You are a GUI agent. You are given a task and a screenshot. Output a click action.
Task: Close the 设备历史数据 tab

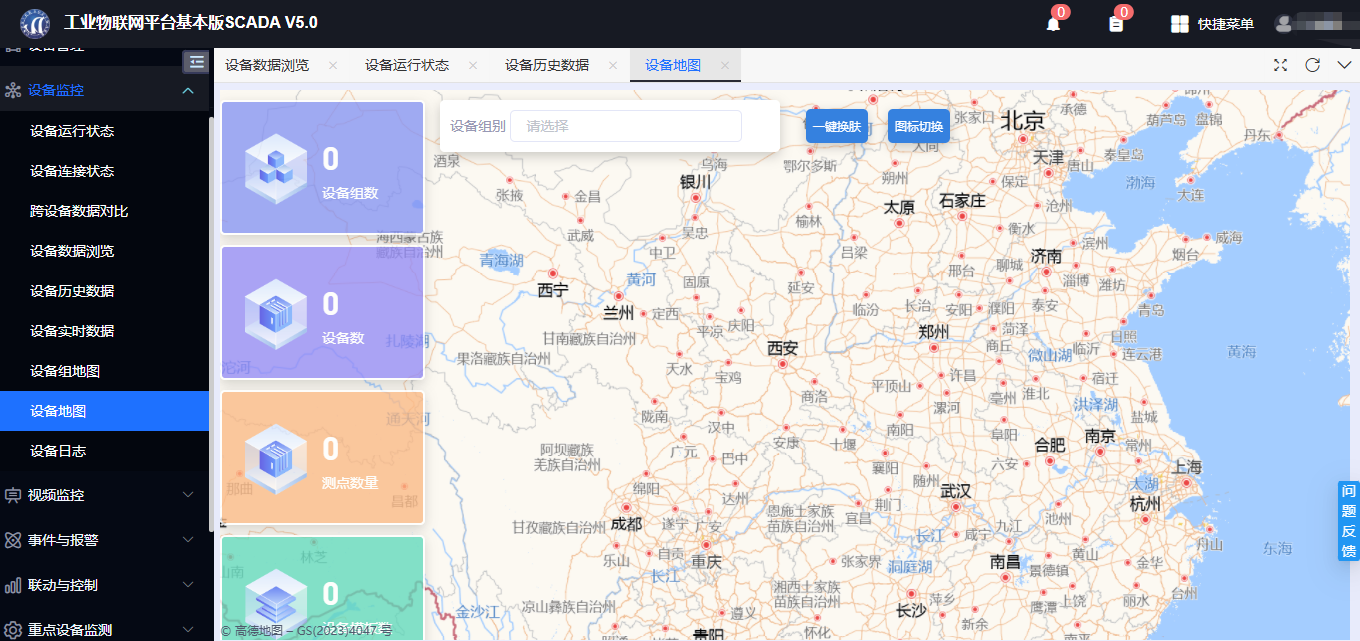tap(613, 66)
